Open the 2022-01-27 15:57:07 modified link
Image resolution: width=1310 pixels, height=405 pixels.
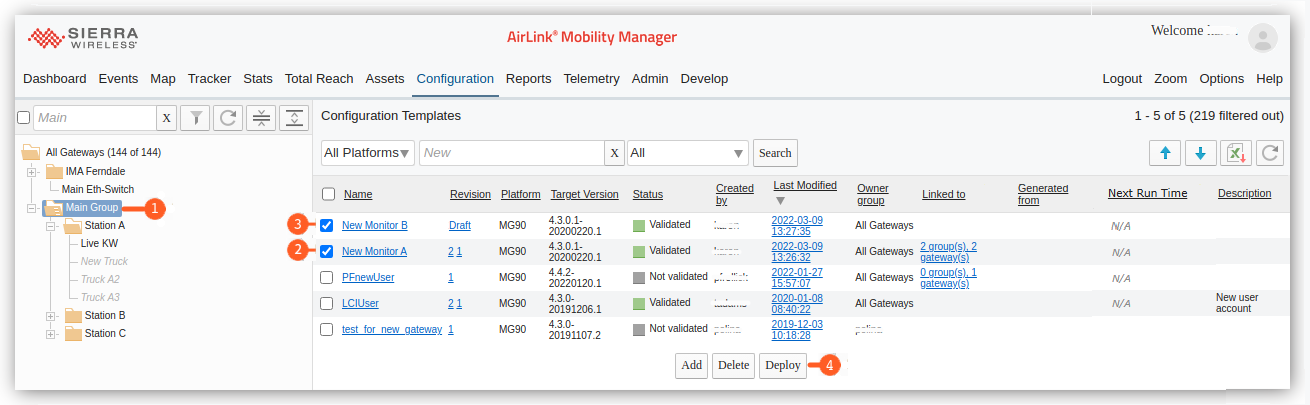[x=797, y=277]
